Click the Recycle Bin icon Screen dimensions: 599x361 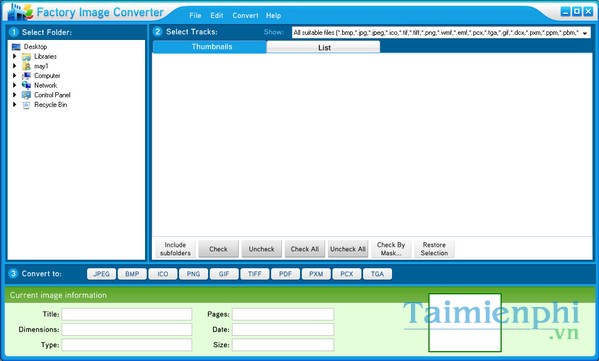coord(26,105)
